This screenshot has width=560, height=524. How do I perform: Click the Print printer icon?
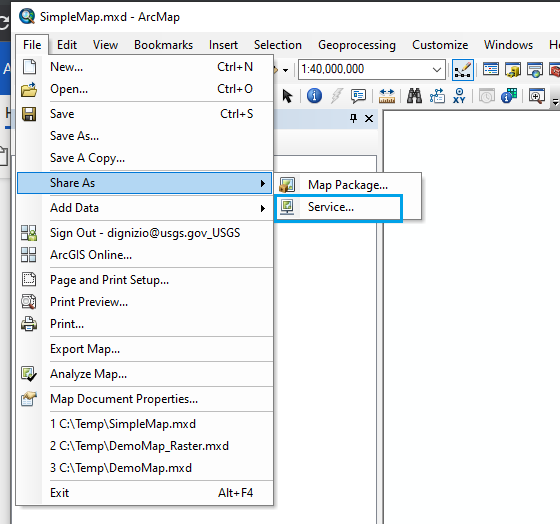click(x=29, y=324)
